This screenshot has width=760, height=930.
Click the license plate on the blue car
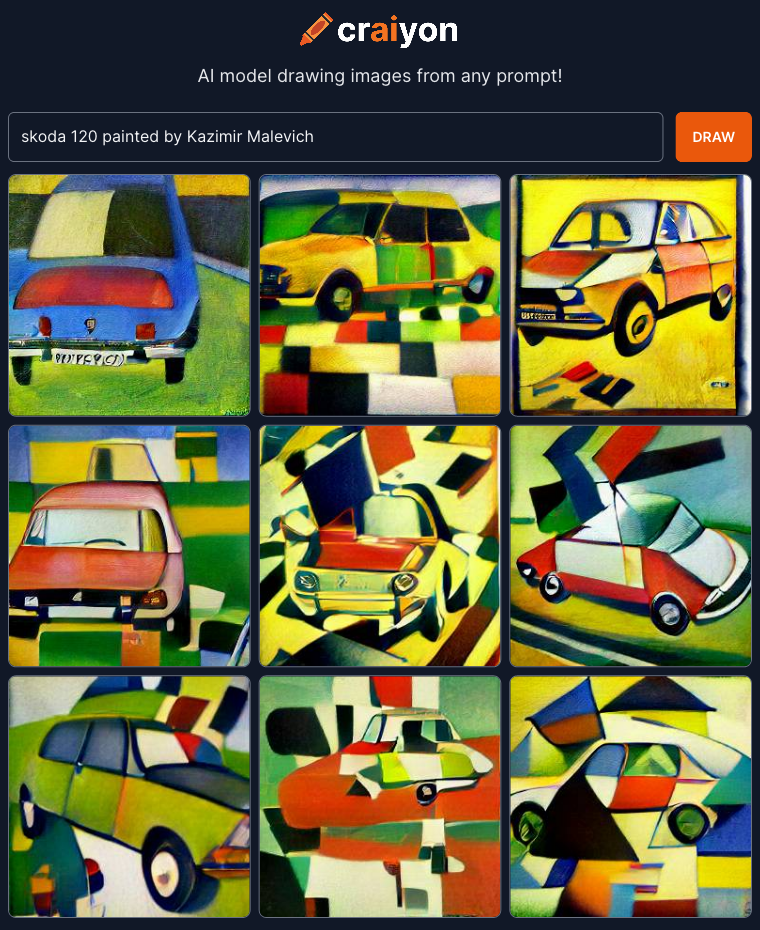[89, 358]
